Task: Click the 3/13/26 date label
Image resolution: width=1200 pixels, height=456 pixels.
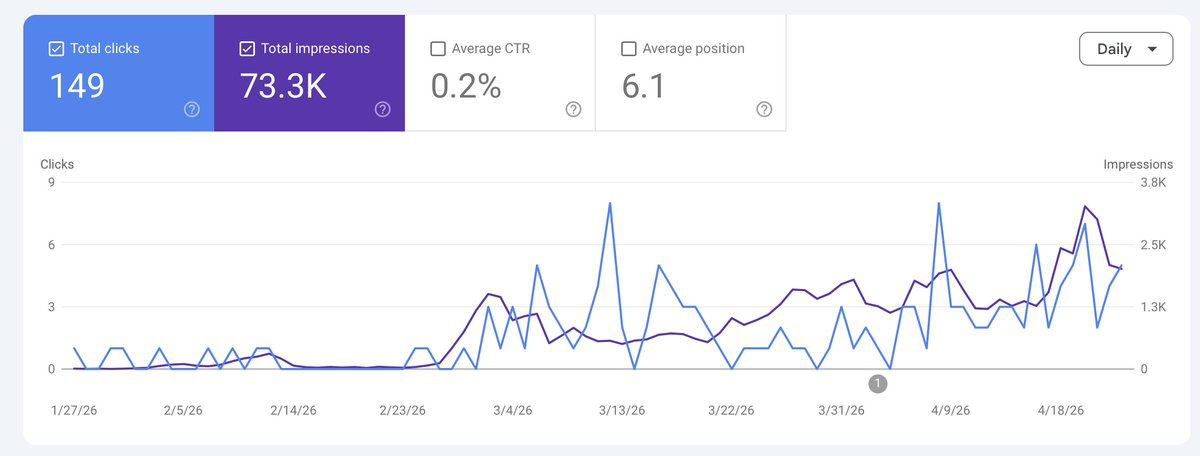Action: tap(621, 410)
